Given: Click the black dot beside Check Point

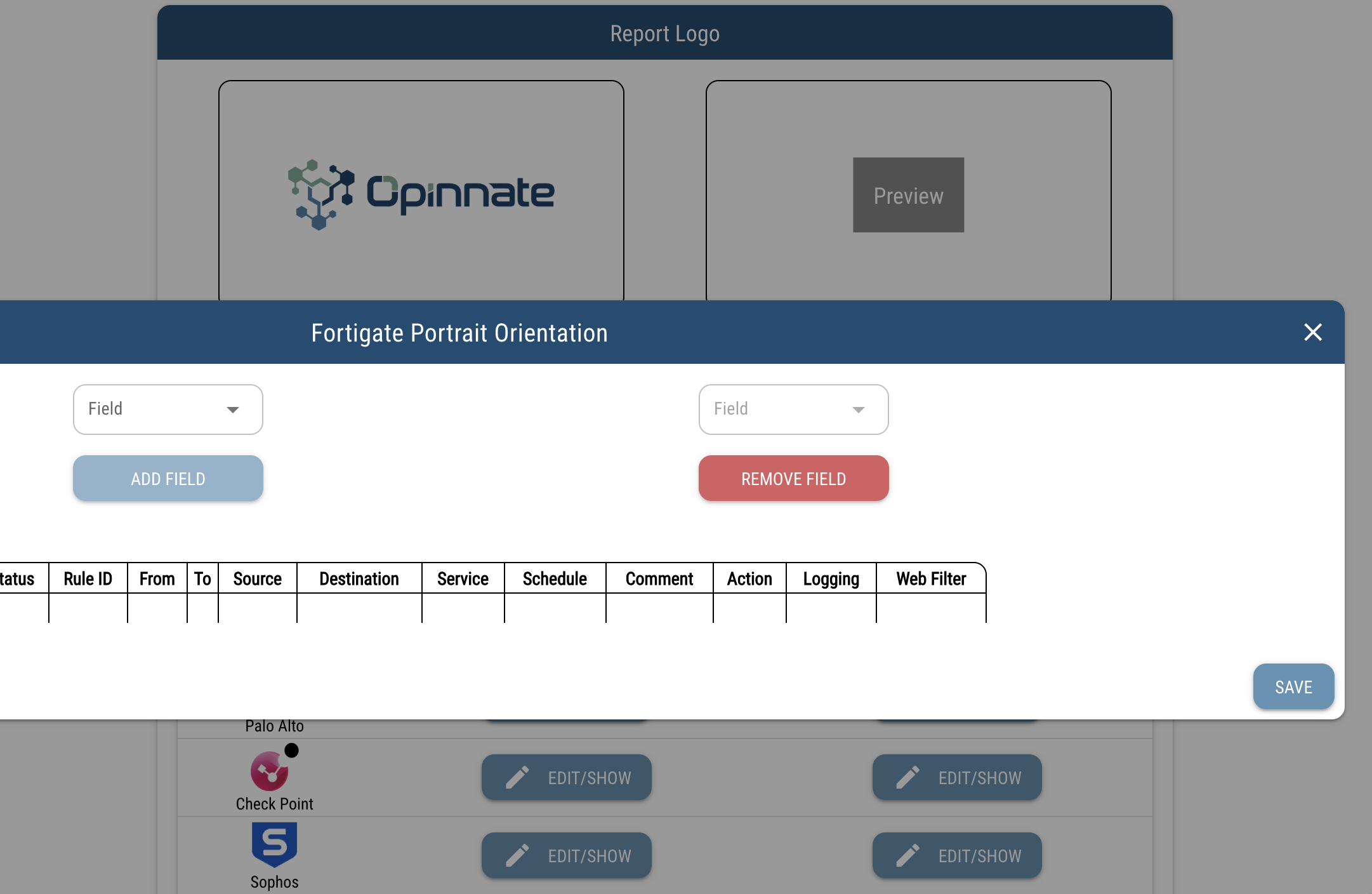Looking at the screenshot, I should tap(291, 751).
